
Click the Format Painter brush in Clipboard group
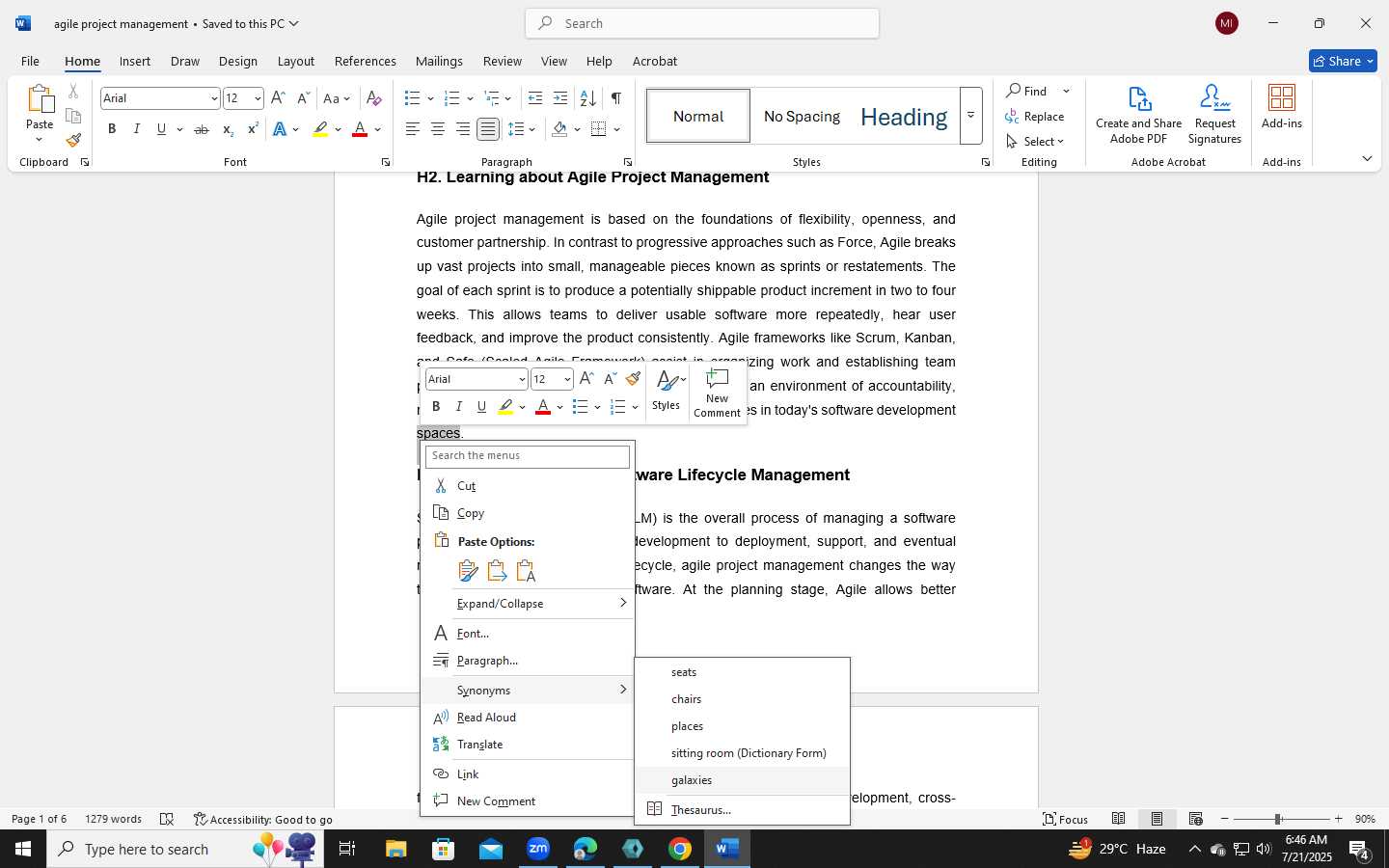pyautogui.click(x=73, y=141)
